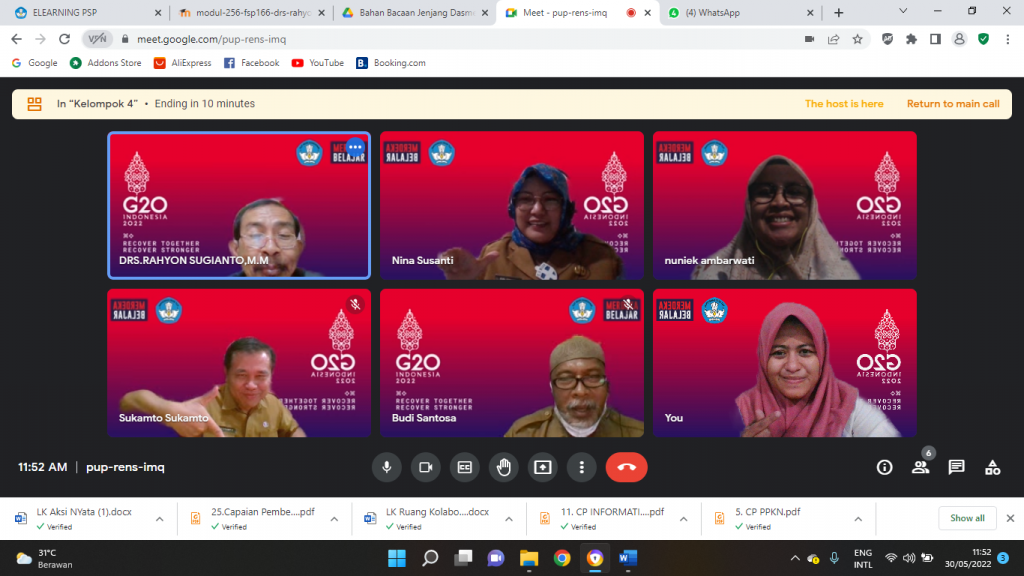Switch to the ELEARNING PSP tab

click(x=83, y=13)
